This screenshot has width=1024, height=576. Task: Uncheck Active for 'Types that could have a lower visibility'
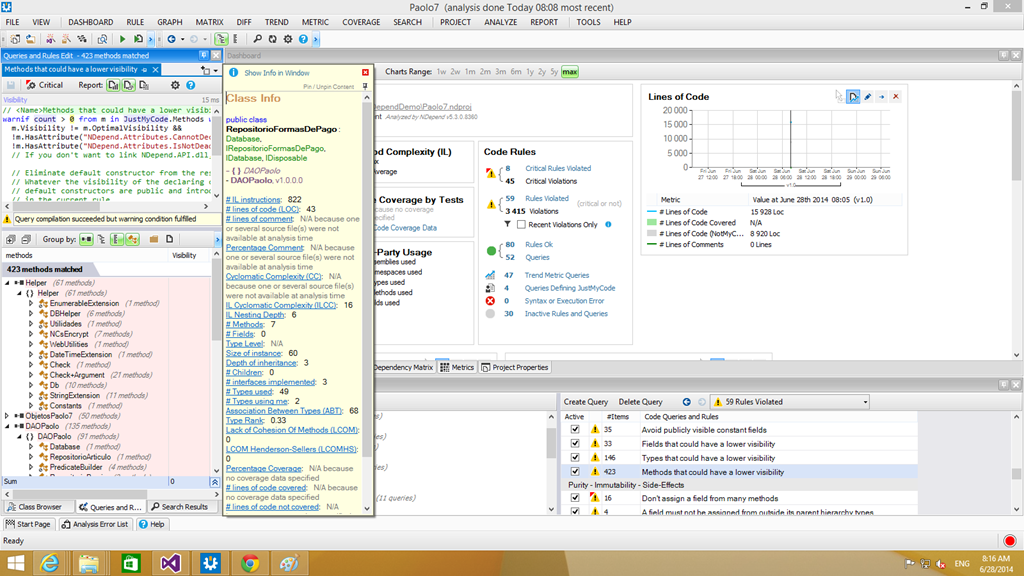pos(574,457)
